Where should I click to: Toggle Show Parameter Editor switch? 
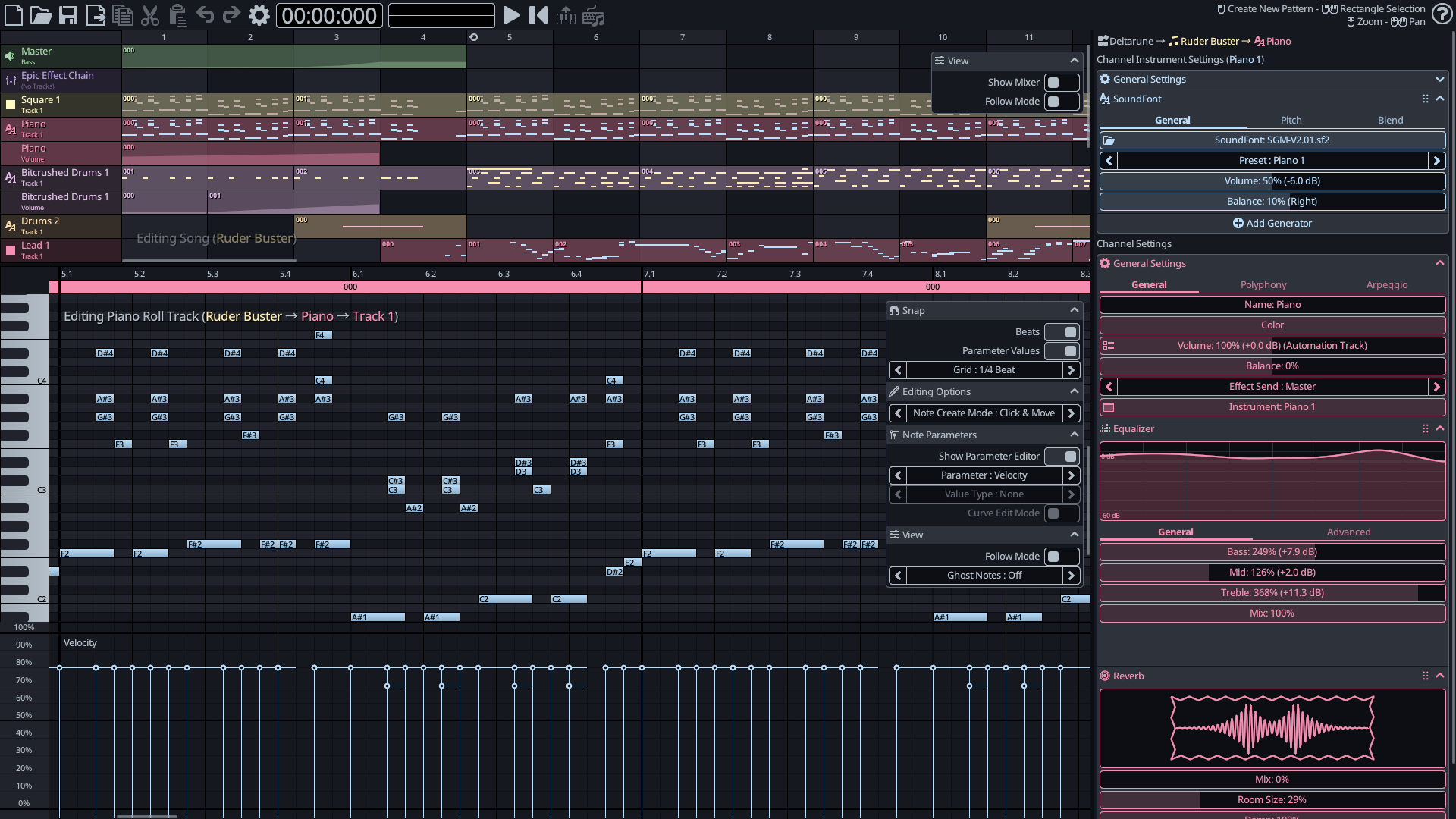click(x=1061, y=457)
